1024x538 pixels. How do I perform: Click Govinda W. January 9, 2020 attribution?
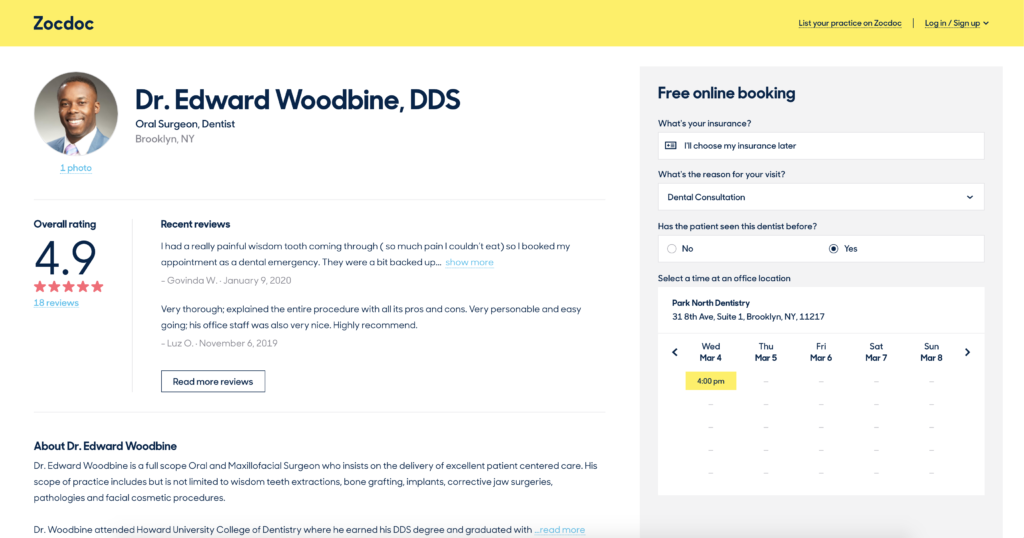coord(226,281)
